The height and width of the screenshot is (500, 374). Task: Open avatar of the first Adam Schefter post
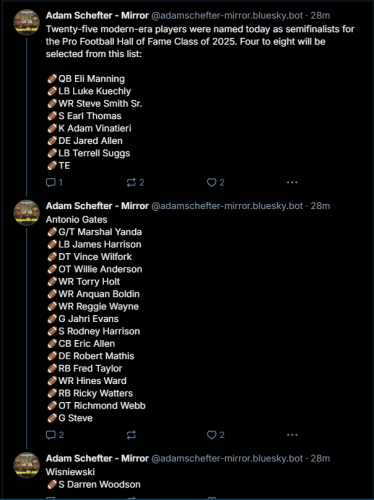(27, 22)
